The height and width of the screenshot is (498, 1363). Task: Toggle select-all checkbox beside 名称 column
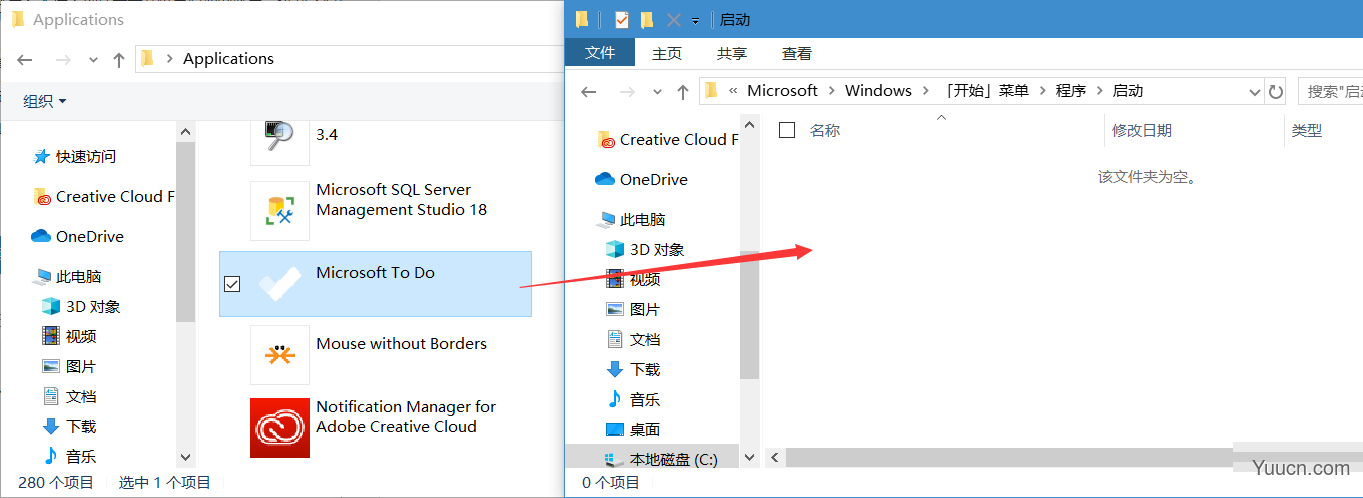(x=787, y=130)
